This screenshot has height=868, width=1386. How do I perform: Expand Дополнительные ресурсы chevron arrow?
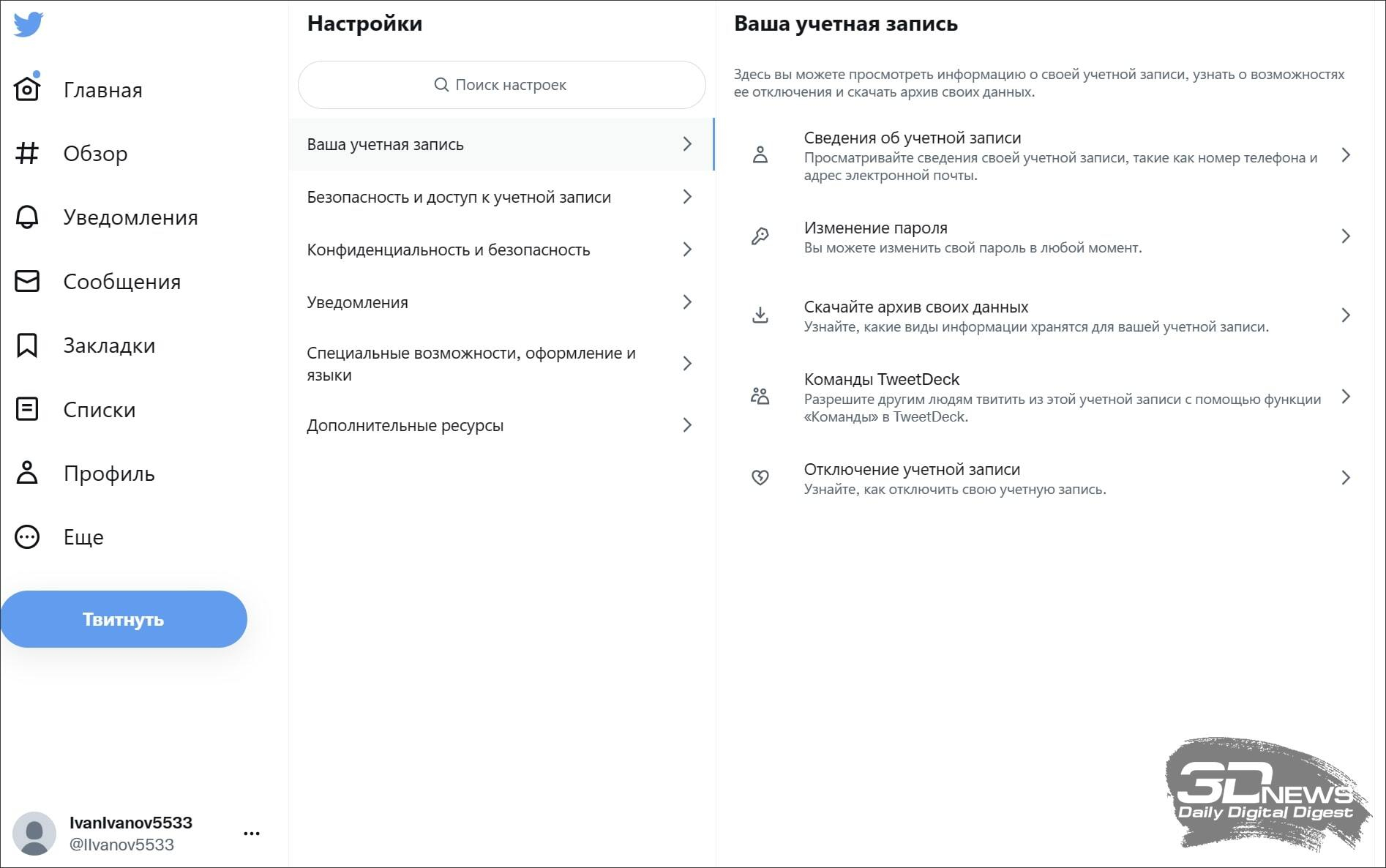[x=687, y=425]
